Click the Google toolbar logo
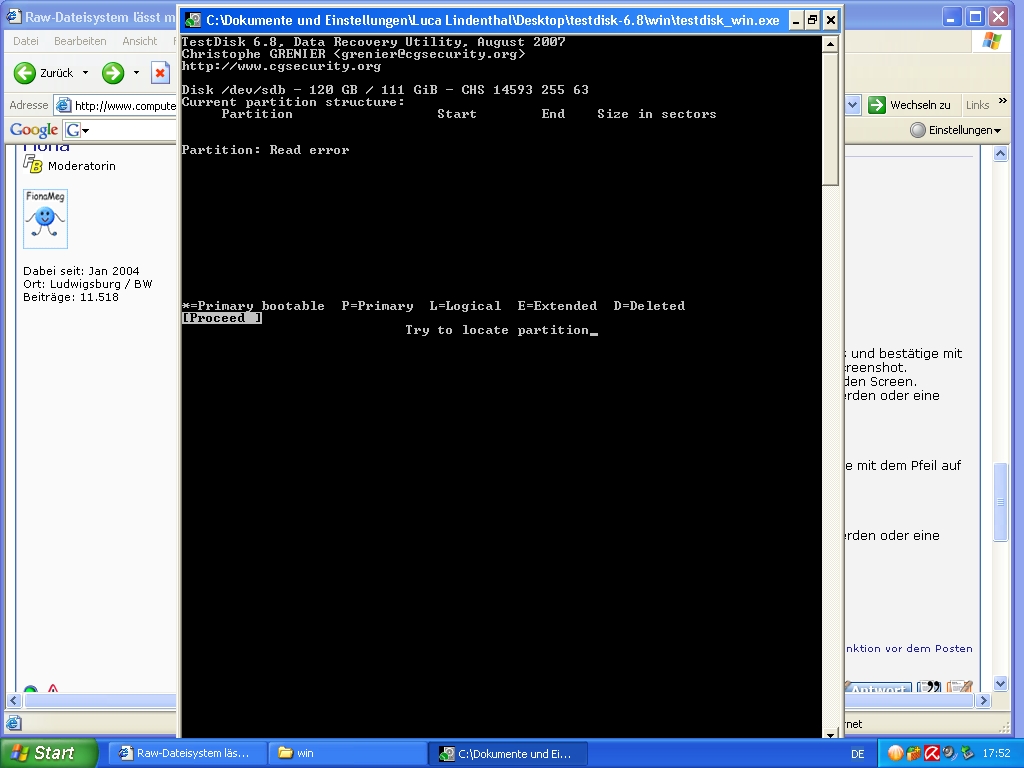The height and width of the screenshot is (768, 1024). (34, 130)
